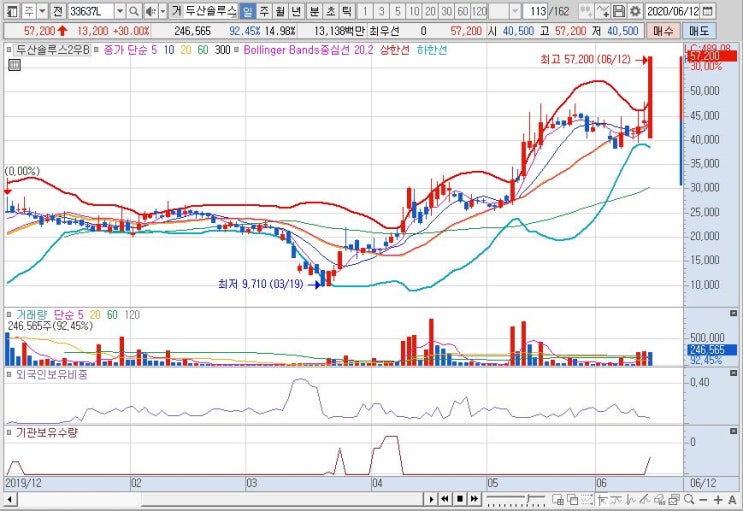Open chart settings gear icon

(x=635, y=10)
